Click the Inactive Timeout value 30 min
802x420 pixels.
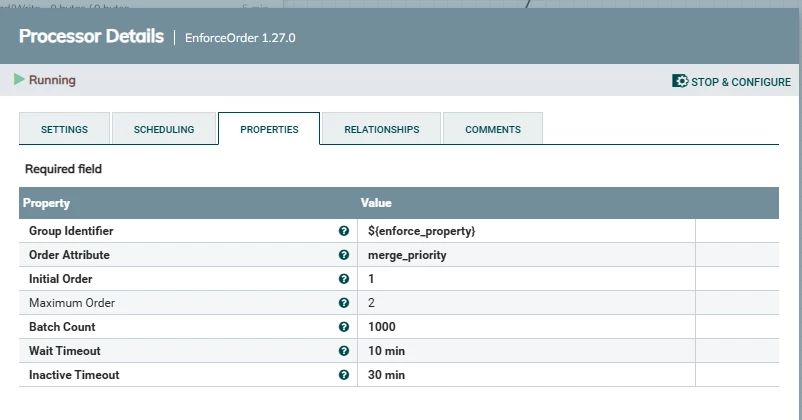pos(386,375)
